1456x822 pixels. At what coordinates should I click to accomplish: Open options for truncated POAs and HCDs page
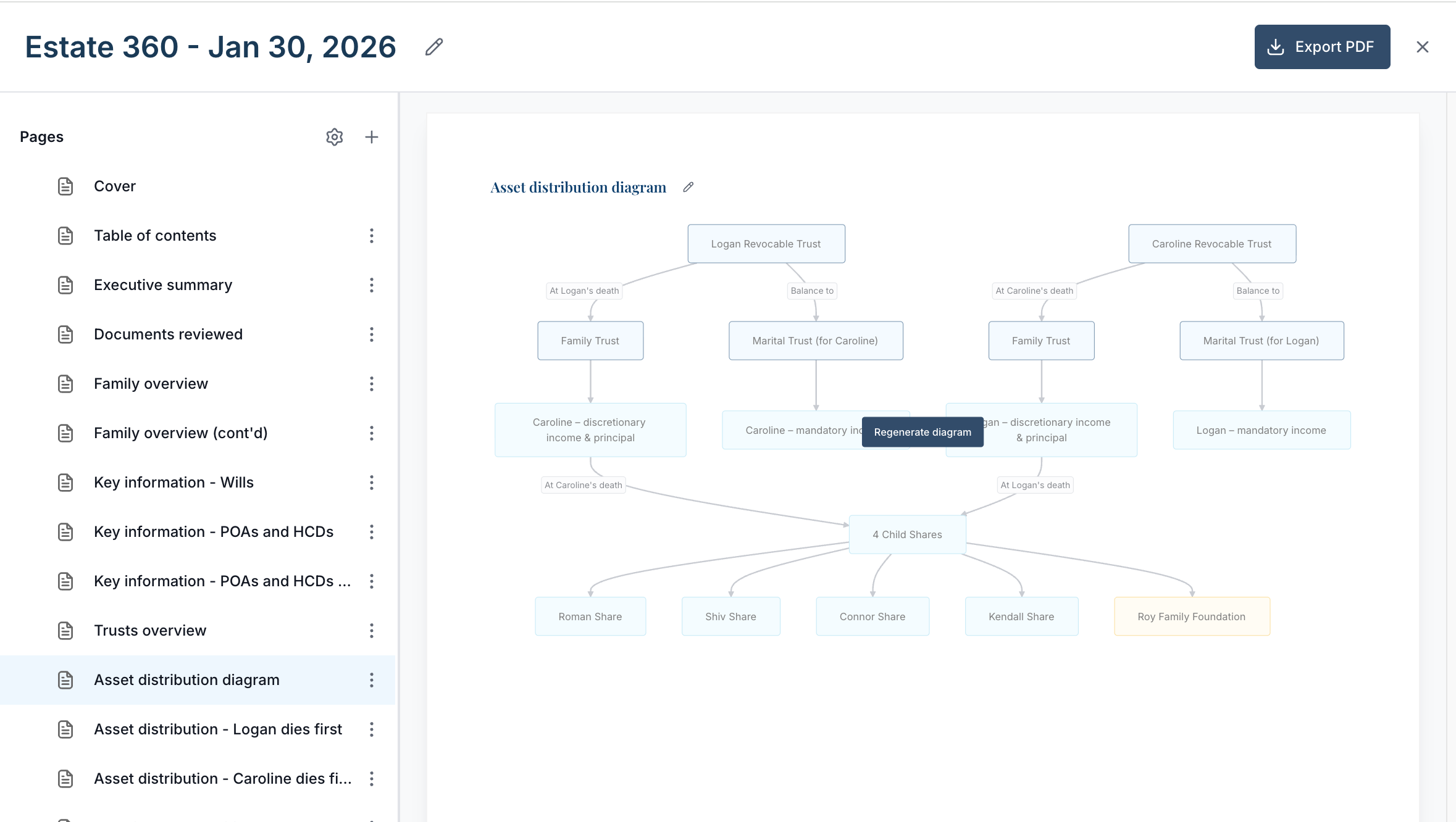(x=371, y=581)
